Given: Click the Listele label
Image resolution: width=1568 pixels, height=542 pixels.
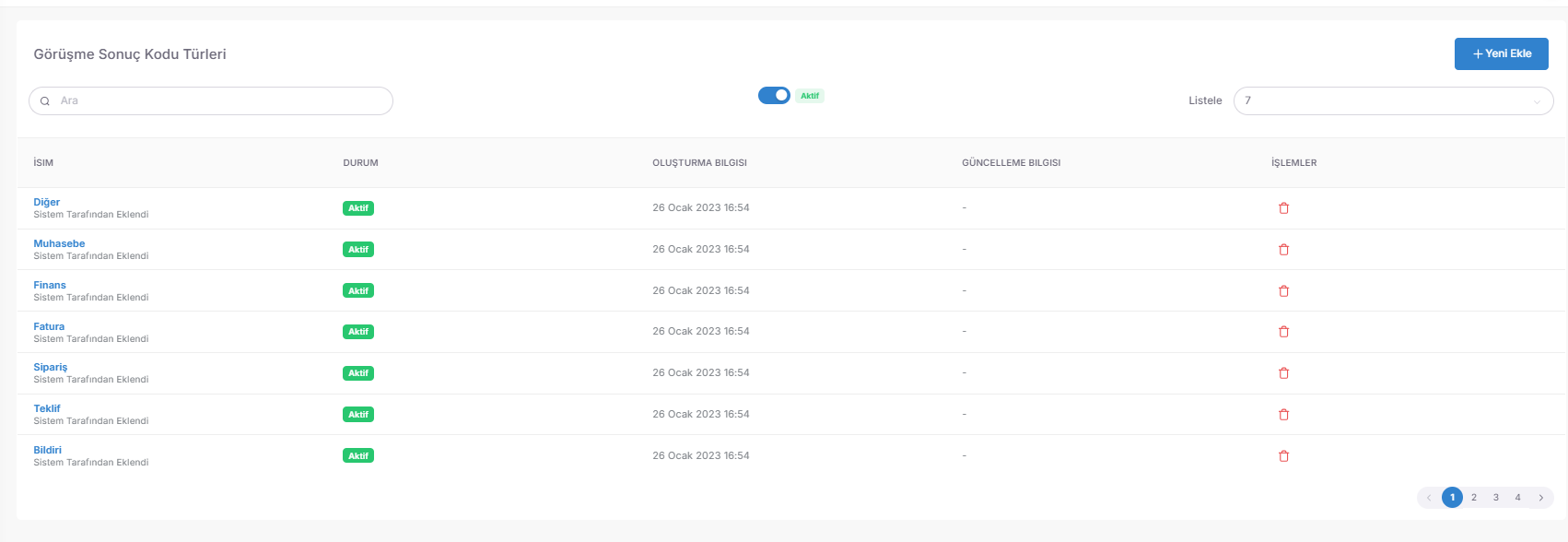Looking at the screenshot, I should (1205, 100).
